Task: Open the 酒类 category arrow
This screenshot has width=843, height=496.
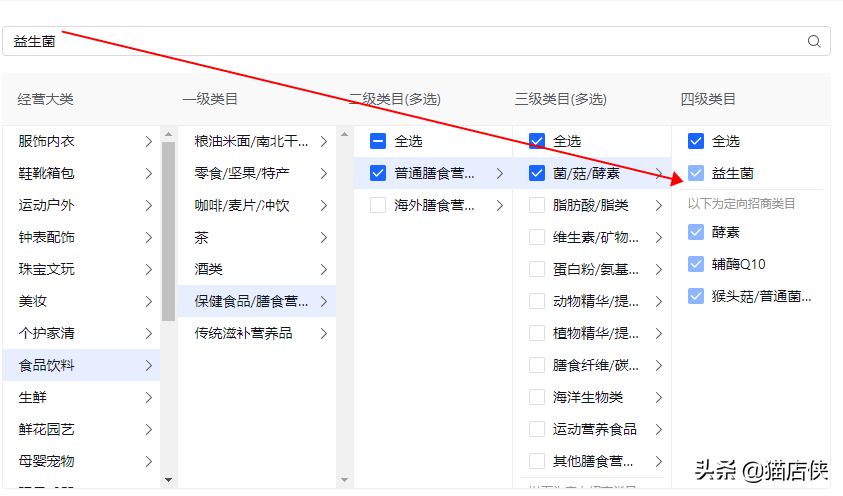Action: pos(324,269)
